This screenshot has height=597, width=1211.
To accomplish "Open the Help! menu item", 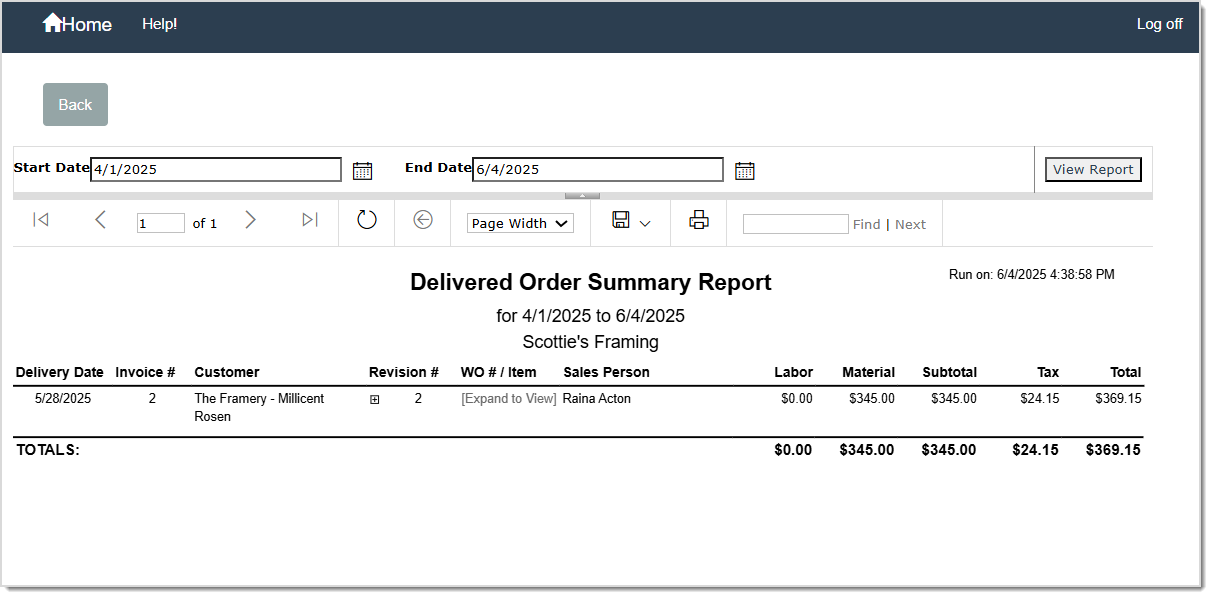I will coord(159,23).
